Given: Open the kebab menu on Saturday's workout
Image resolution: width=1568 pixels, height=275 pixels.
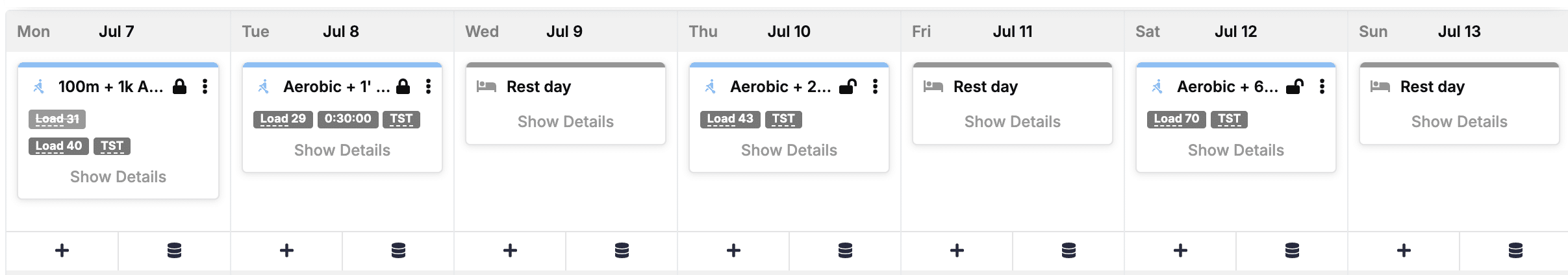Looking at the screenshot, I should 1322,86.
